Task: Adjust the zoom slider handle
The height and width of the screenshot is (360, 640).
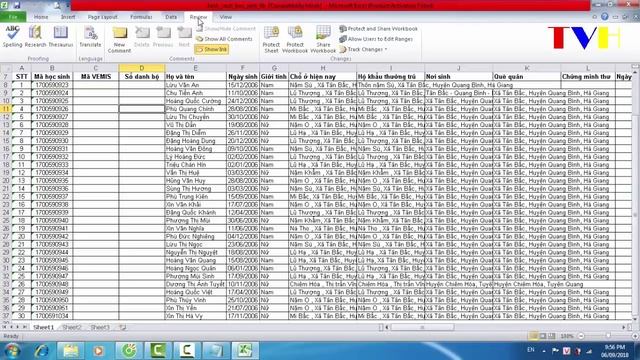Action: (608, 336)
